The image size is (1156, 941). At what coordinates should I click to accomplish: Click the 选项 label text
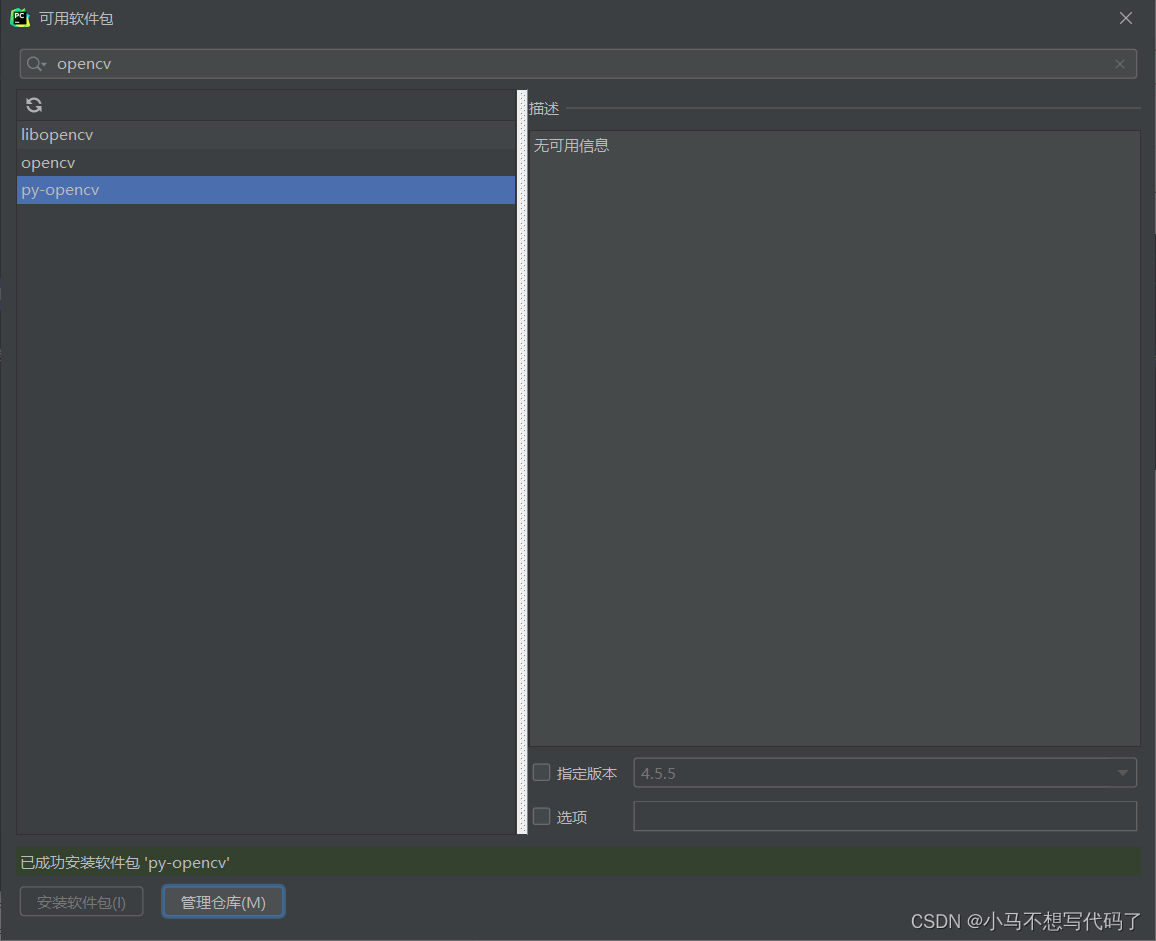tap(572, 817)
